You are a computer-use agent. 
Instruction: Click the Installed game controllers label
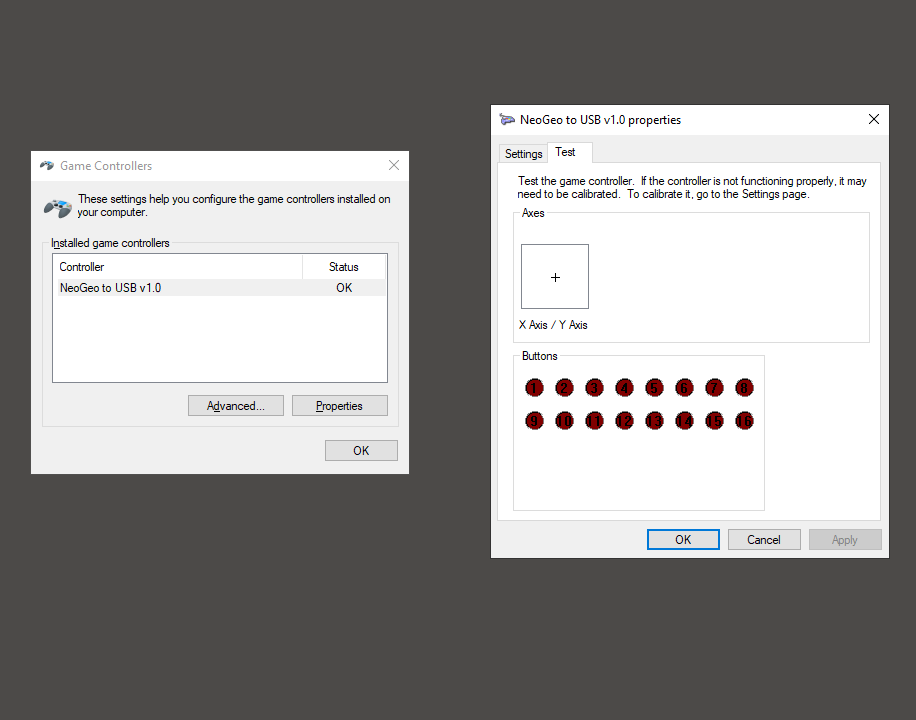(110, 243)
